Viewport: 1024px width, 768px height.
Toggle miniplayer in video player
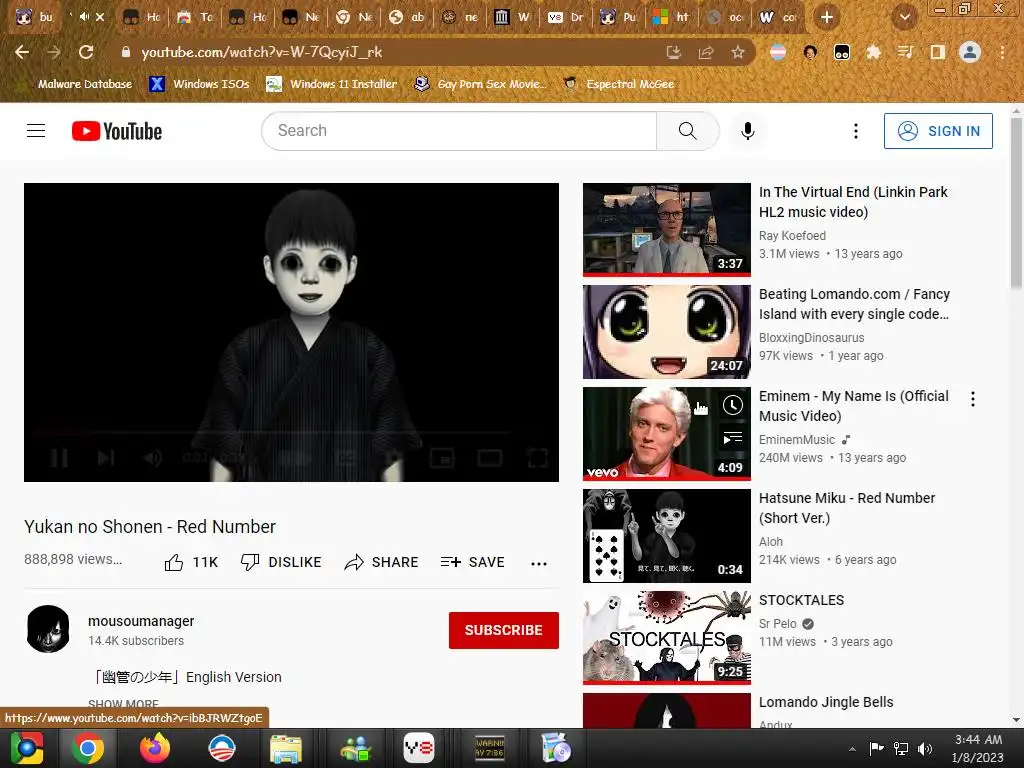tap(441, 458)
